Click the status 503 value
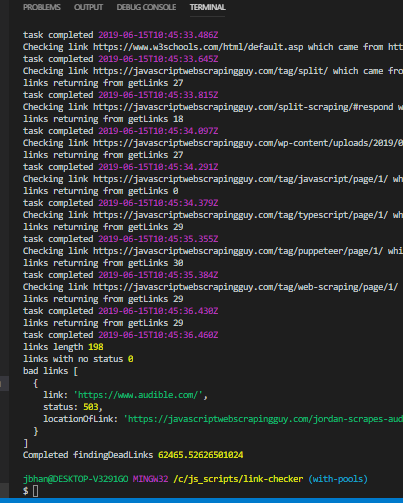403x503 pixels. tap(91, 407)
